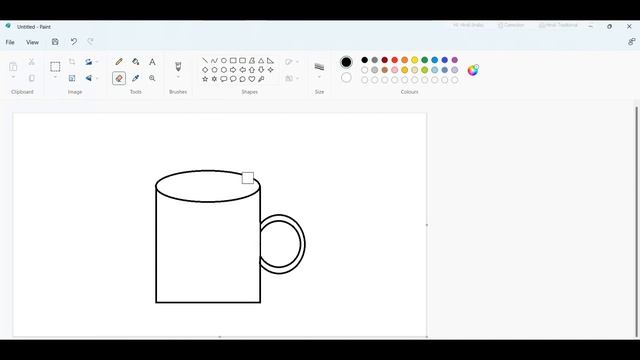640x360 pixels.
Task: Click the vertical scrollbar beside the canvas
Action: point(636,222)
